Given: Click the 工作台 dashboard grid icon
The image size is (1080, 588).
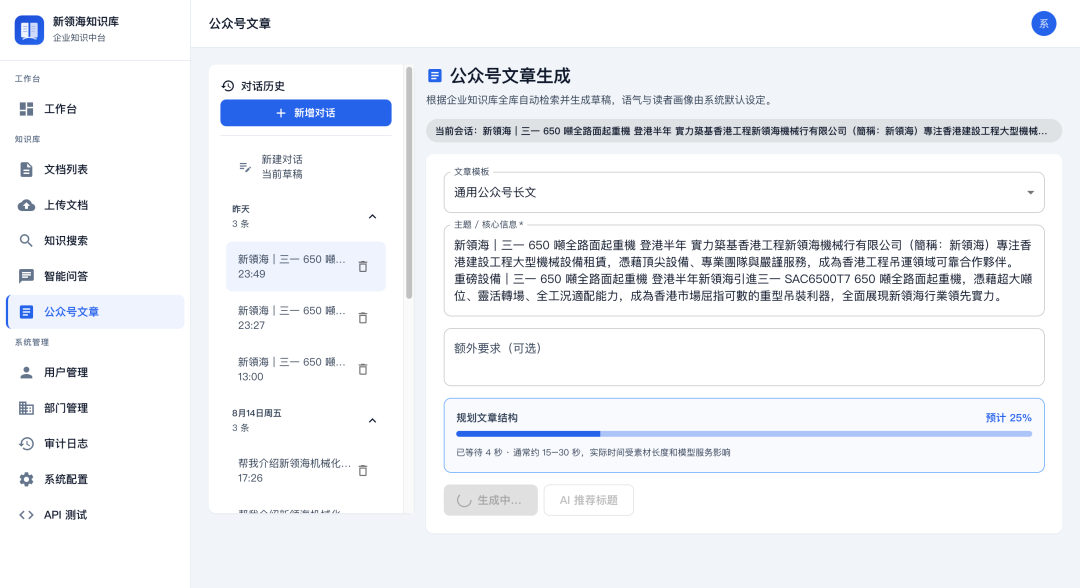Looking at the screenshot, I should [x=26, y=109].
